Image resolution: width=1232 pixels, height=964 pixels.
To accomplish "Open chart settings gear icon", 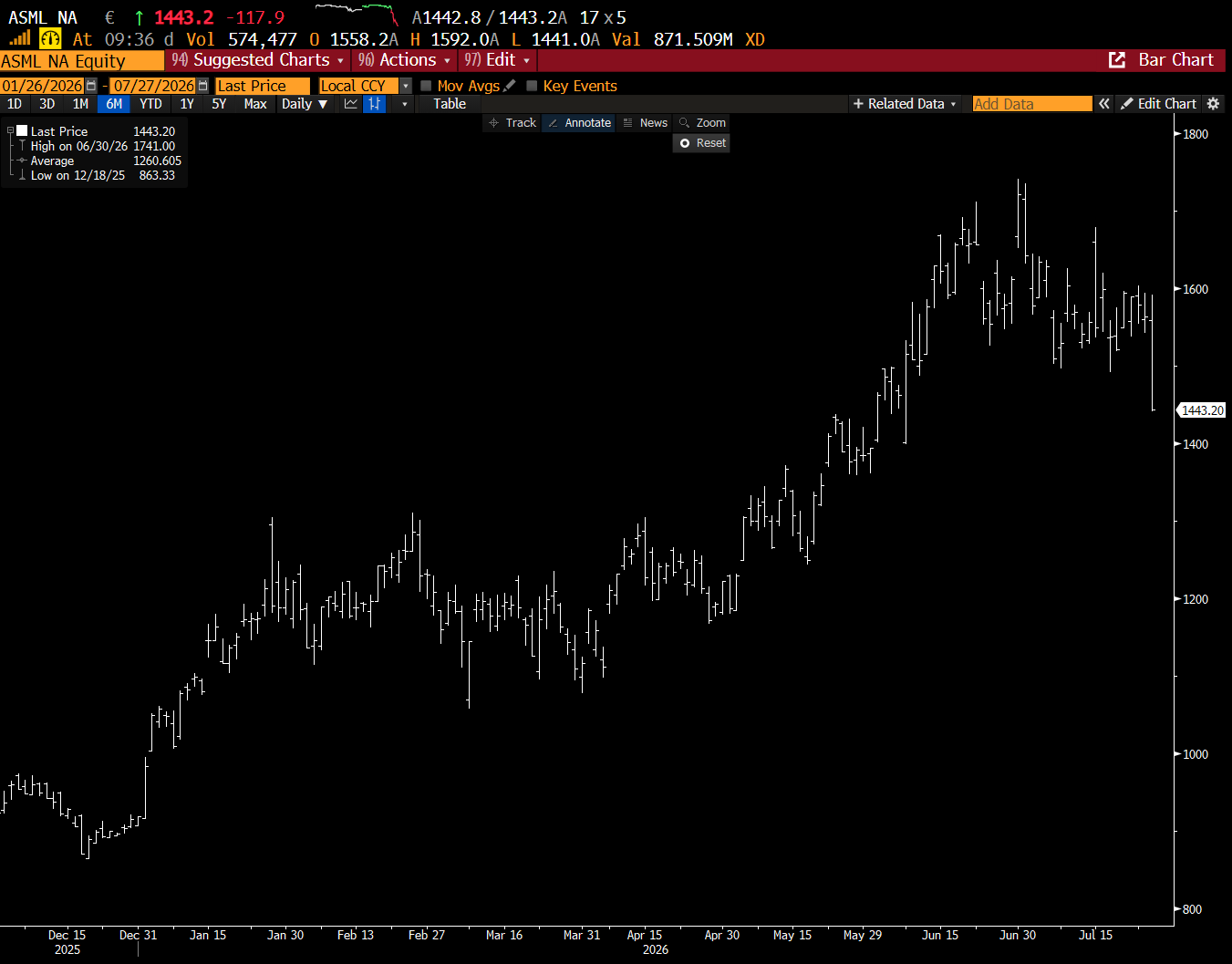I will pos(1213,104).
